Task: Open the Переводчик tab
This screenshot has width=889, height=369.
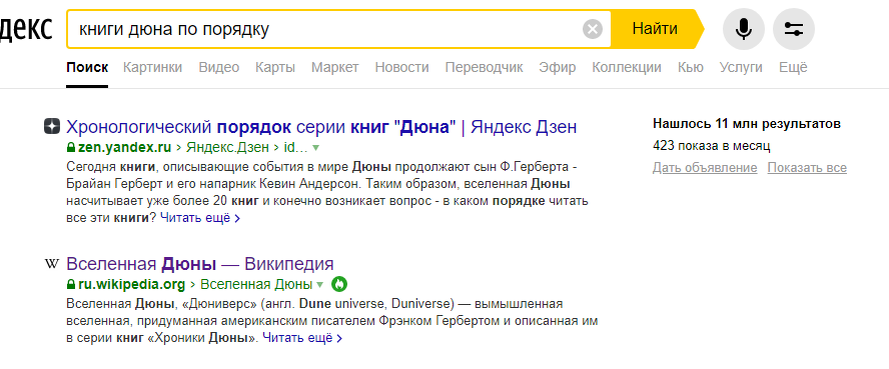Action: [x=484, y=67]
